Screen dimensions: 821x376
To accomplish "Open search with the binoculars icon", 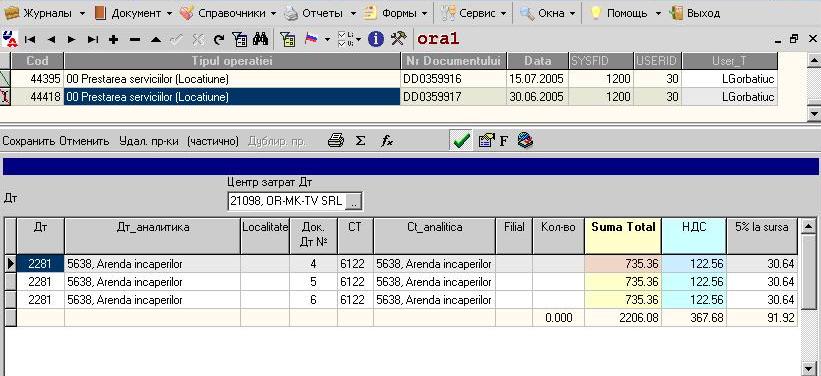I will (x=260, y=39).
